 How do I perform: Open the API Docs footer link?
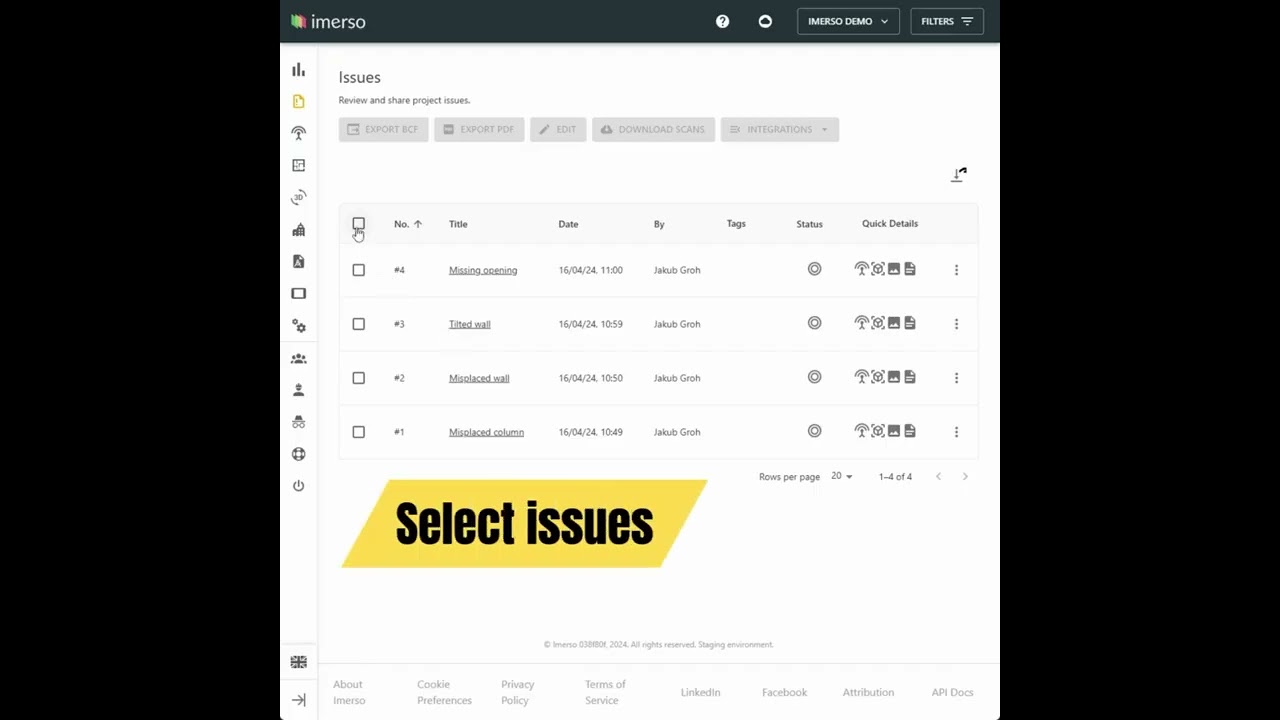point(952,692)
